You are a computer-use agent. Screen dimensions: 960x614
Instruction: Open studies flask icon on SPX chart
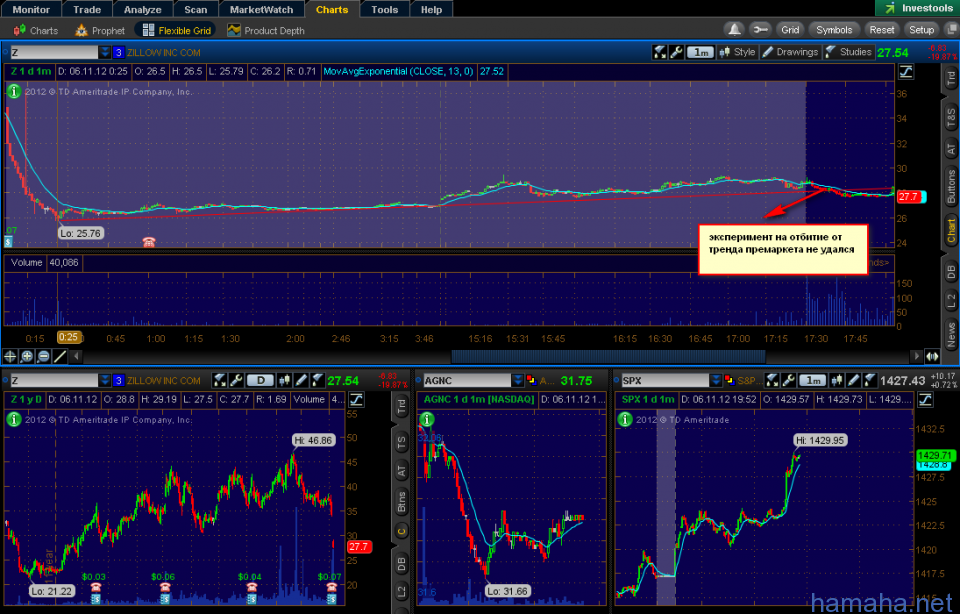(x=869, y=380)
